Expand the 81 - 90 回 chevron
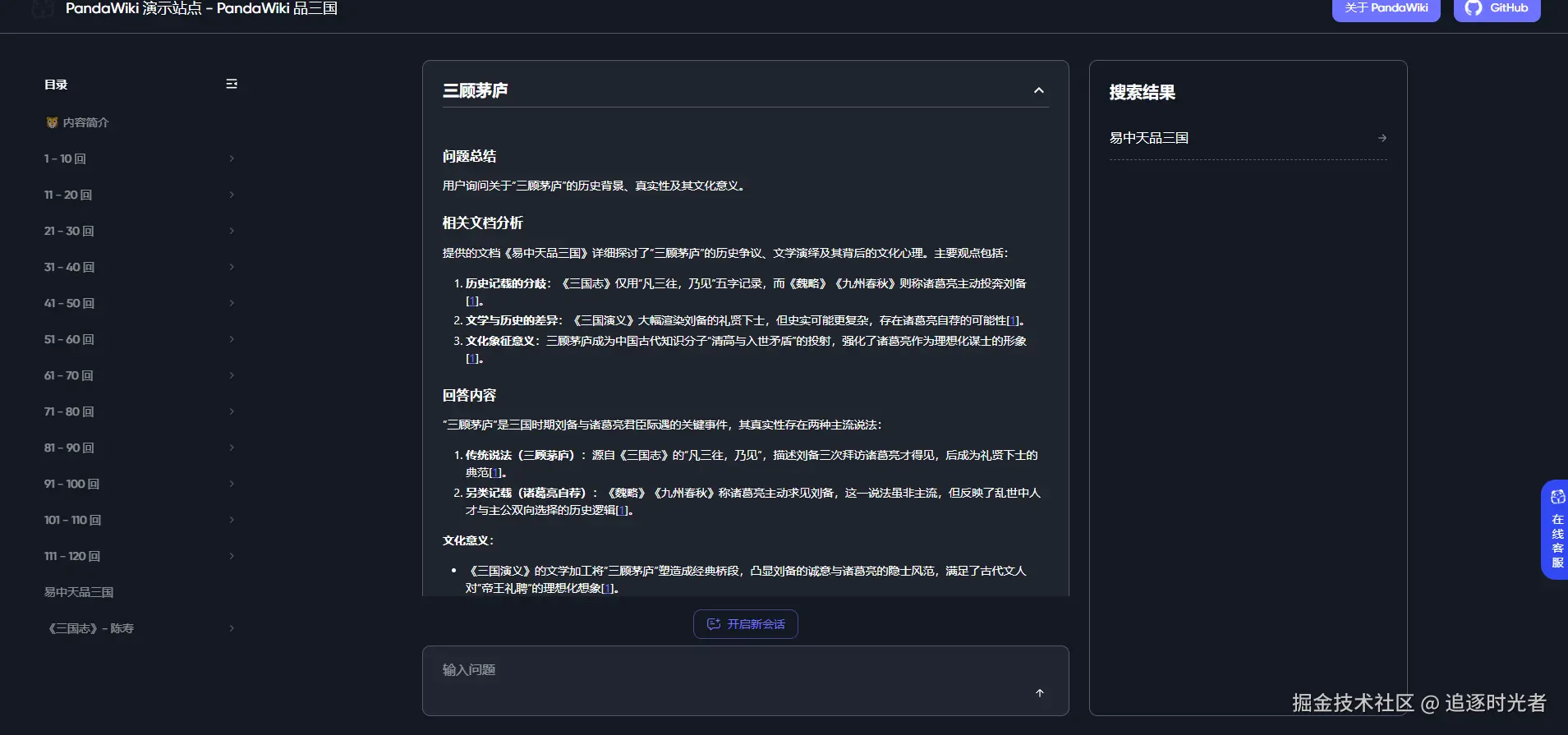This screenshot has height=735, width=1568. [232, 448]
